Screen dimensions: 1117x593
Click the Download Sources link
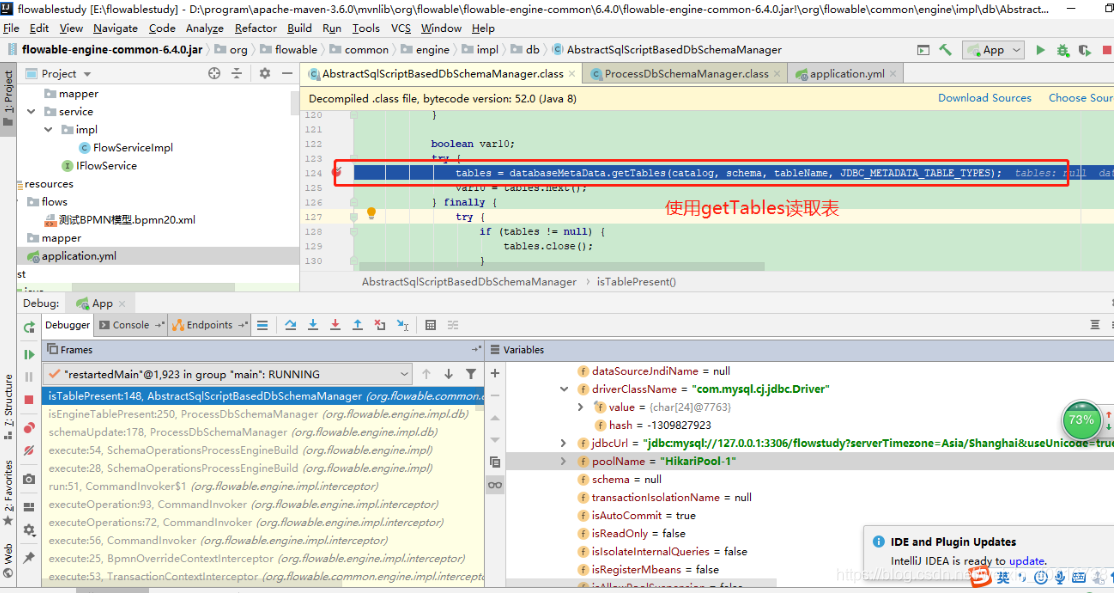coord(984,98)
